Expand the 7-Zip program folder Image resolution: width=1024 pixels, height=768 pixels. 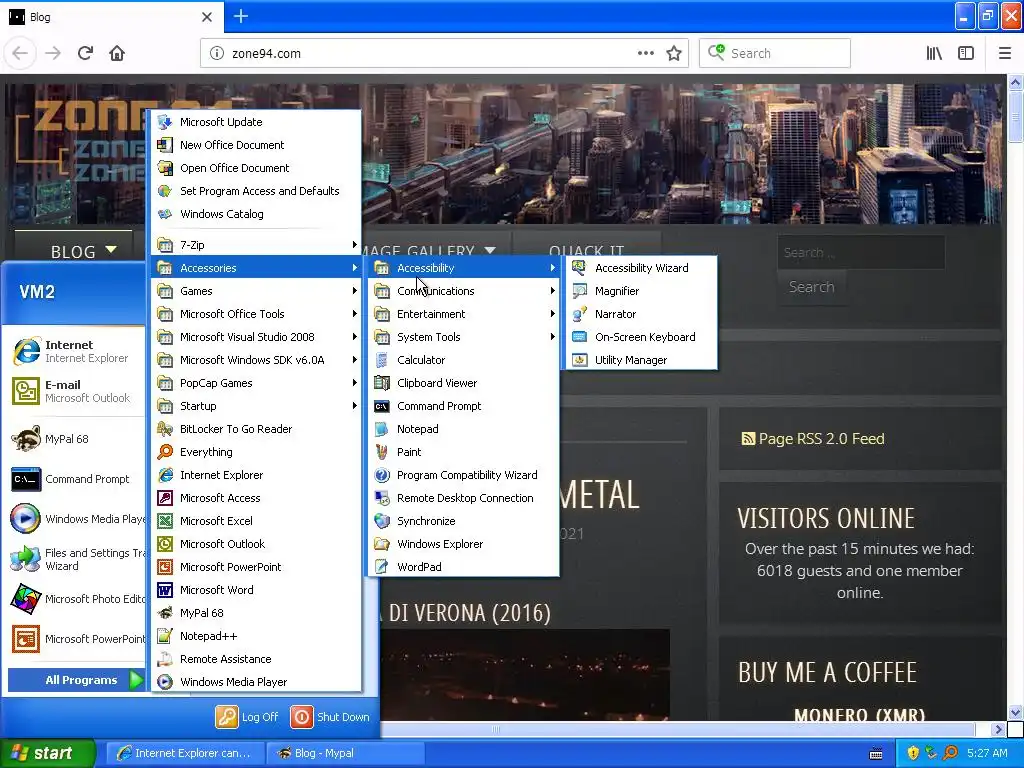(256, 245)
